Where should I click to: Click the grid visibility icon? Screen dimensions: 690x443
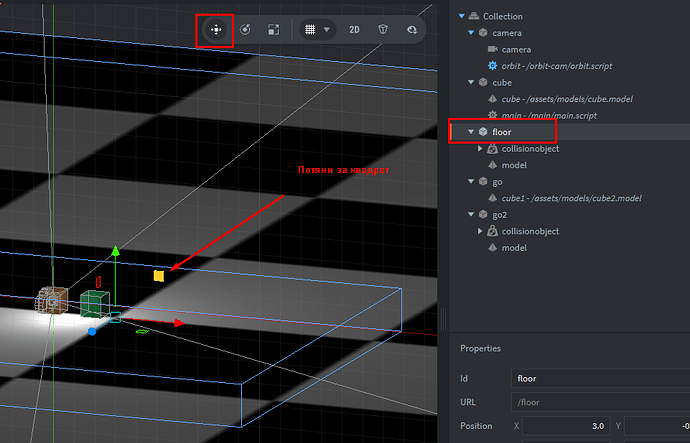click(x=311, y=30)
